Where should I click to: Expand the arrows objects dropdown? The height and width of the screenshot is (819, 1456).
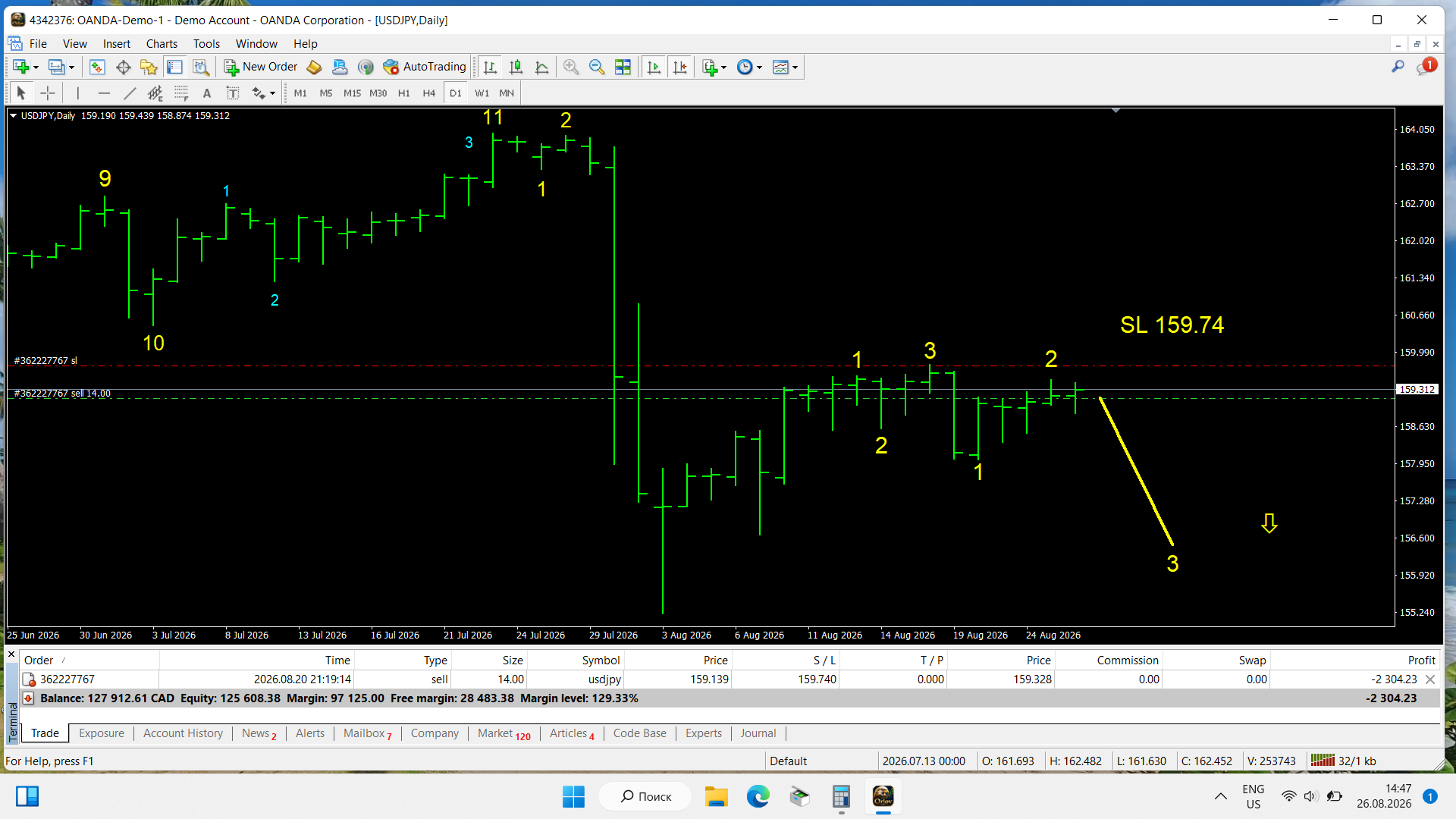(272, 93)
